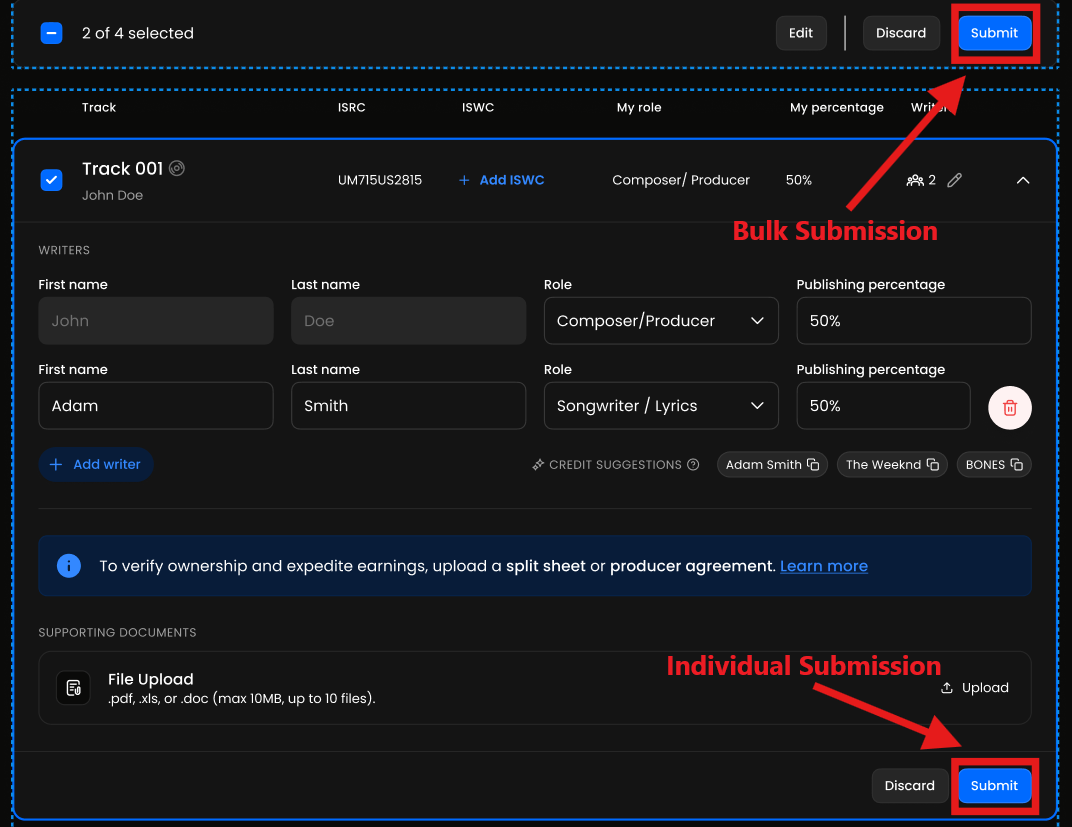
Task: Click the bulk Edit button
Action: (801, 33)
